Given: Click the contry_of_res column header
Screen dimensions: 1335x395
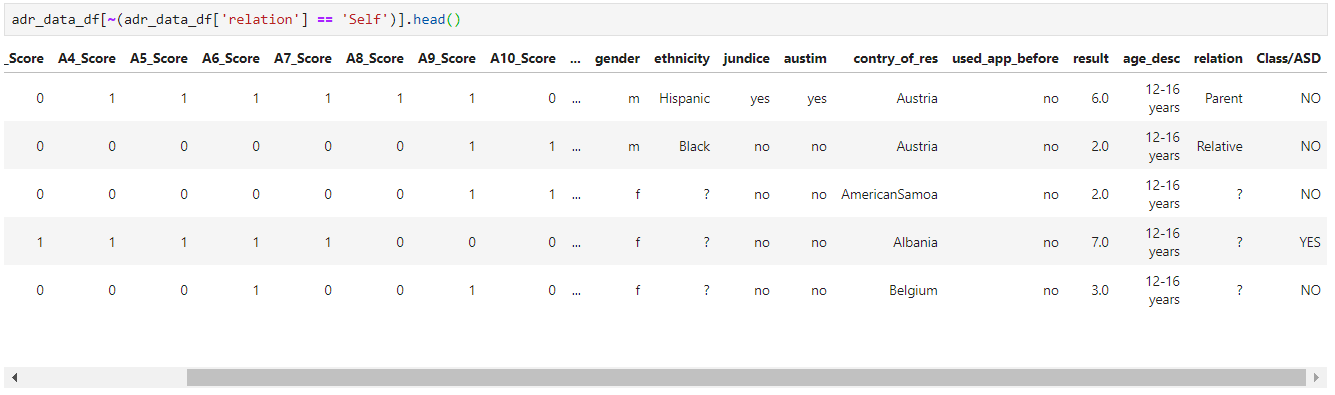Looking at the screenshot, I should [896, 59].
